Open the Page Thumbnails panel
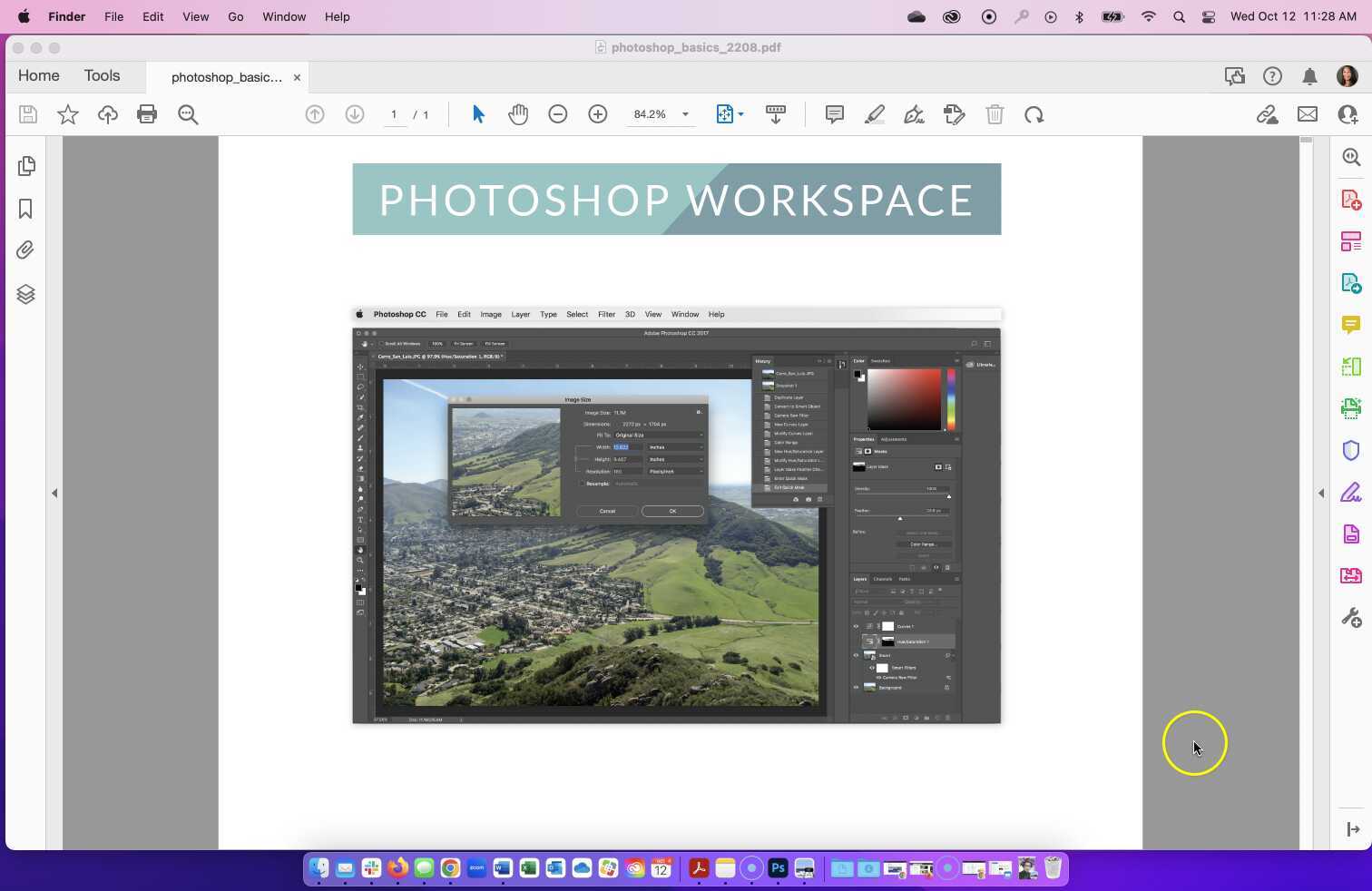This screenshot has height=891, width=1372. coord(26,166)
